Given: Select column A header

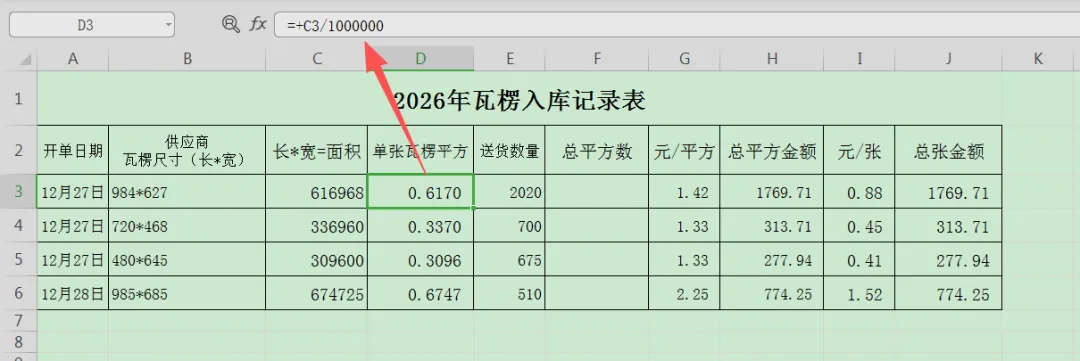Looking at the screenshot, I should [x=73, y=59].
